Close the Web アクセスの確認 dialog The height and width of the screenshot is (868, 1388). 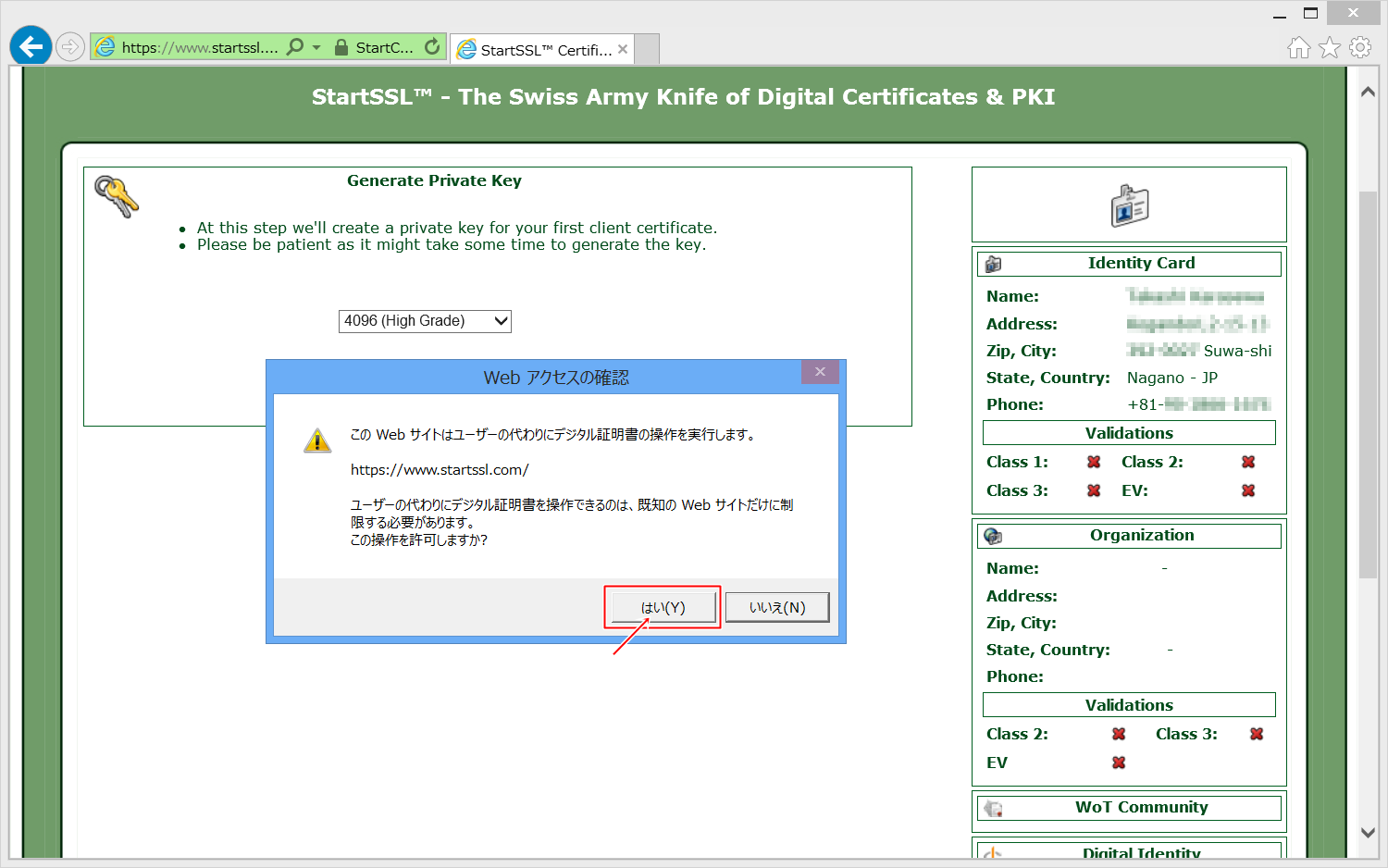(x=820, y=372)
